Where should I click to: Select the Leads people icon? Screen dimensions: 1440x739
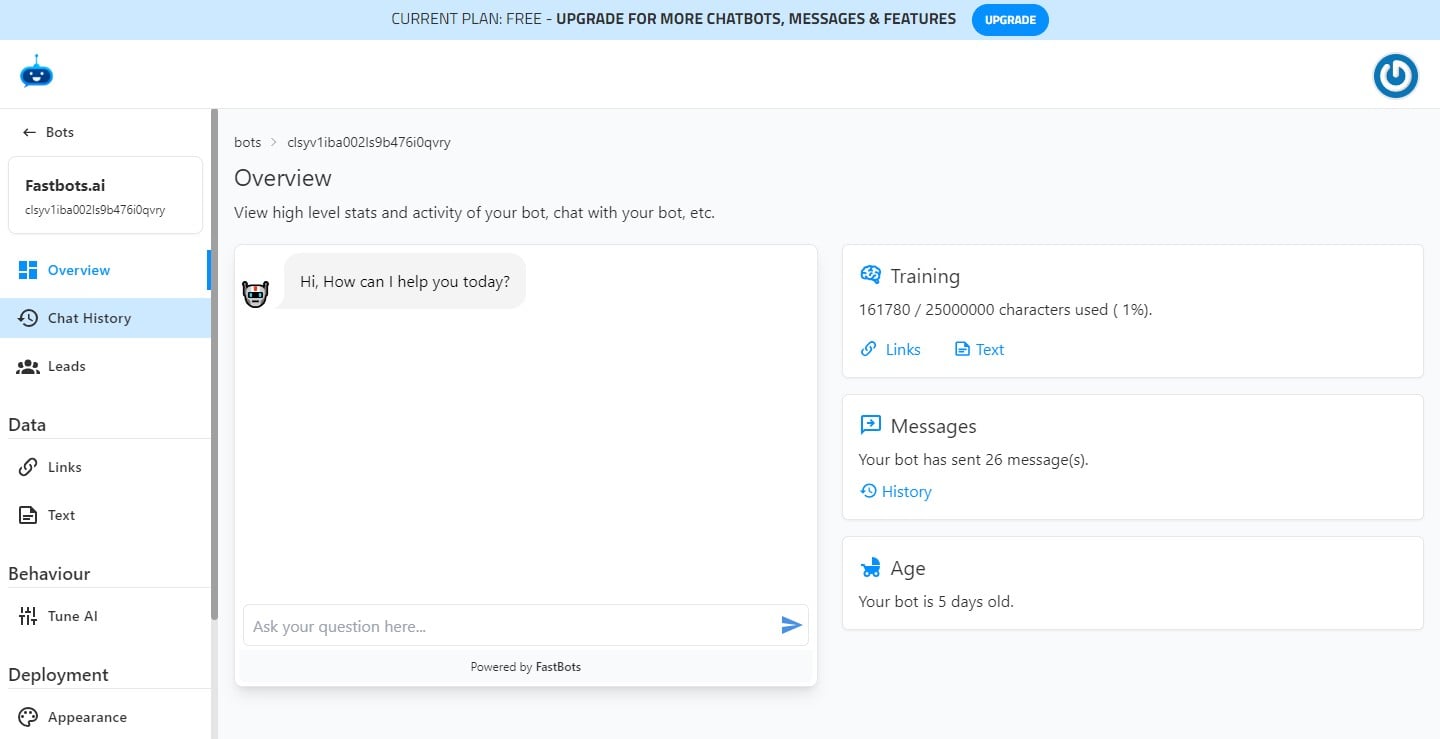click(27, 366)
